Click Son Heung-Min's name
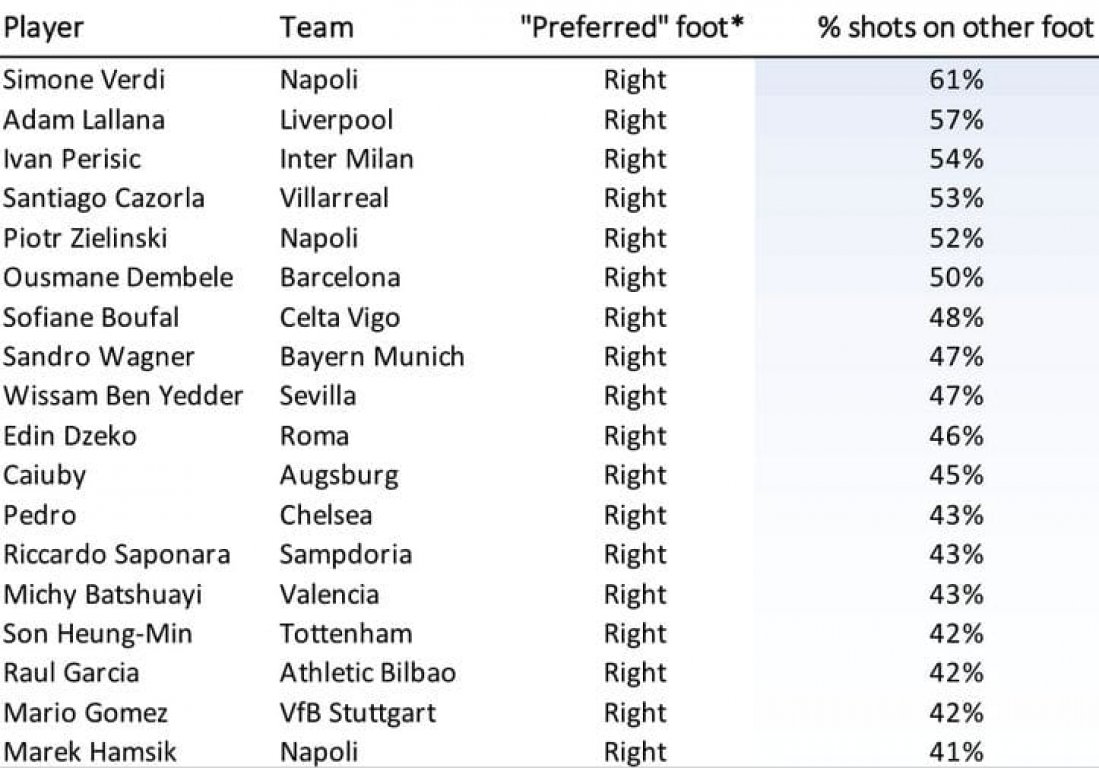 [97, 634]
